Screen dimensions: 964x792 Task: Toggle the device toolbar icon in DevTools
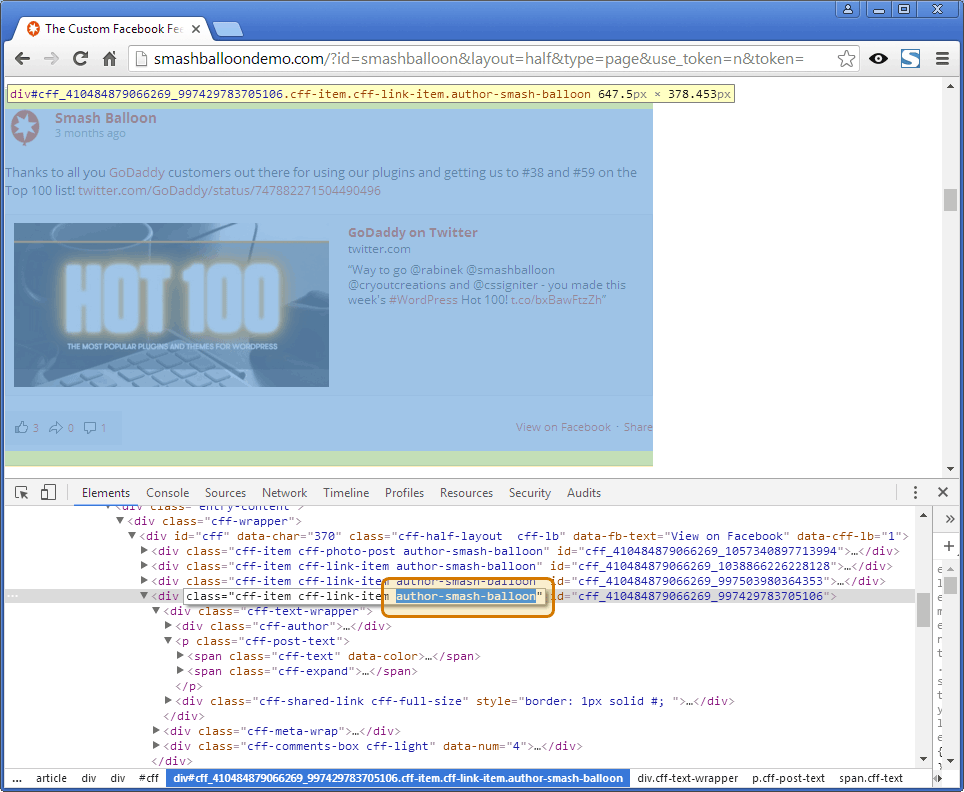pyautogui.click(x=48, y=492)
